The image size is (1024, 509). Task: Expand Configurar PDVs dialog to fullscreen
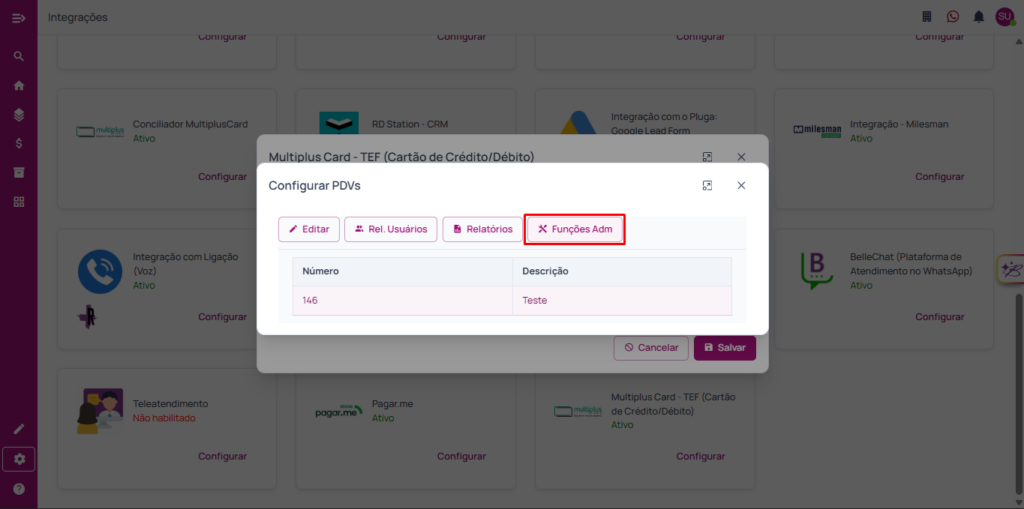(707, 185)
